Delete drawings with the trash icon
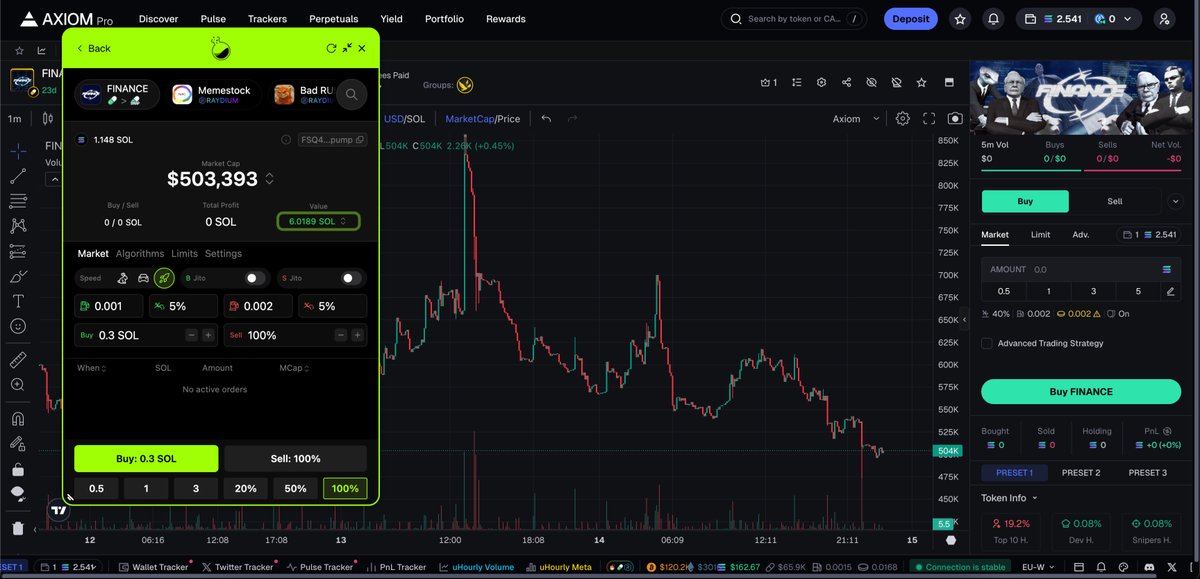The width and height of the screenshot is (1200, 579). click(x=18, y=528)
